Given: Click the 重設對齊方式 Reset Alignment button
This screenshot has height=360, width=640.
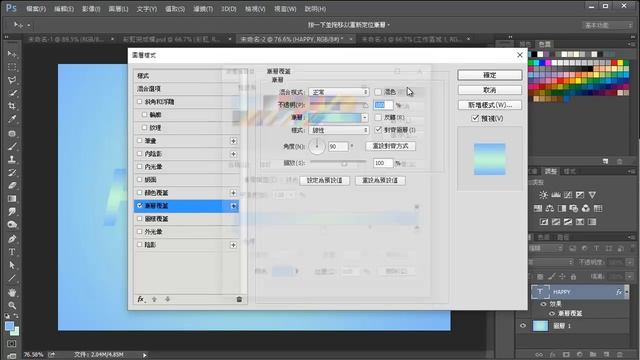Looking at the screenshot, I should click(x=391, y=146).
